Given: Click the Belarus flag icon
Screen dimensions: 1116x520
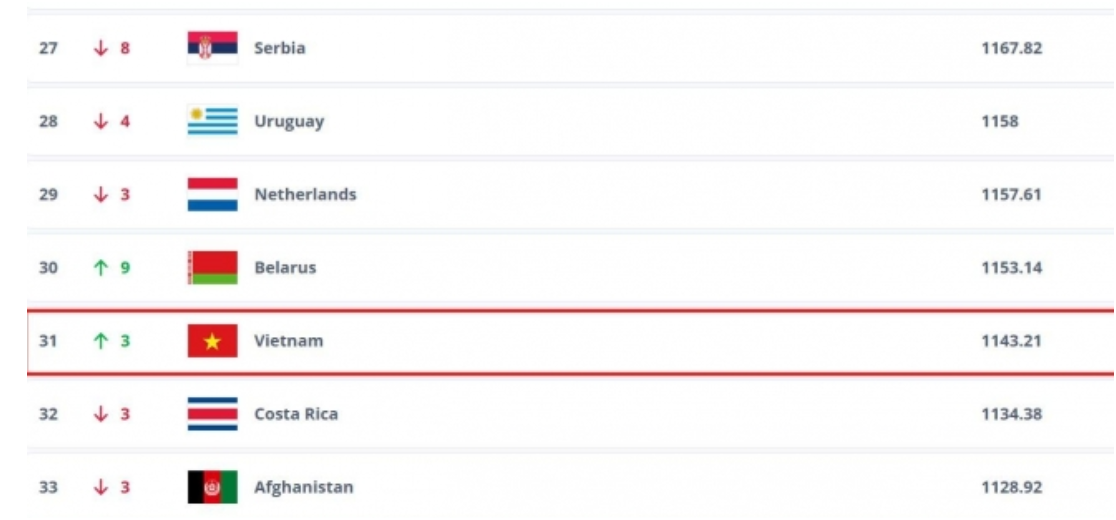Looking at the screenshot, I should (212, 267).
